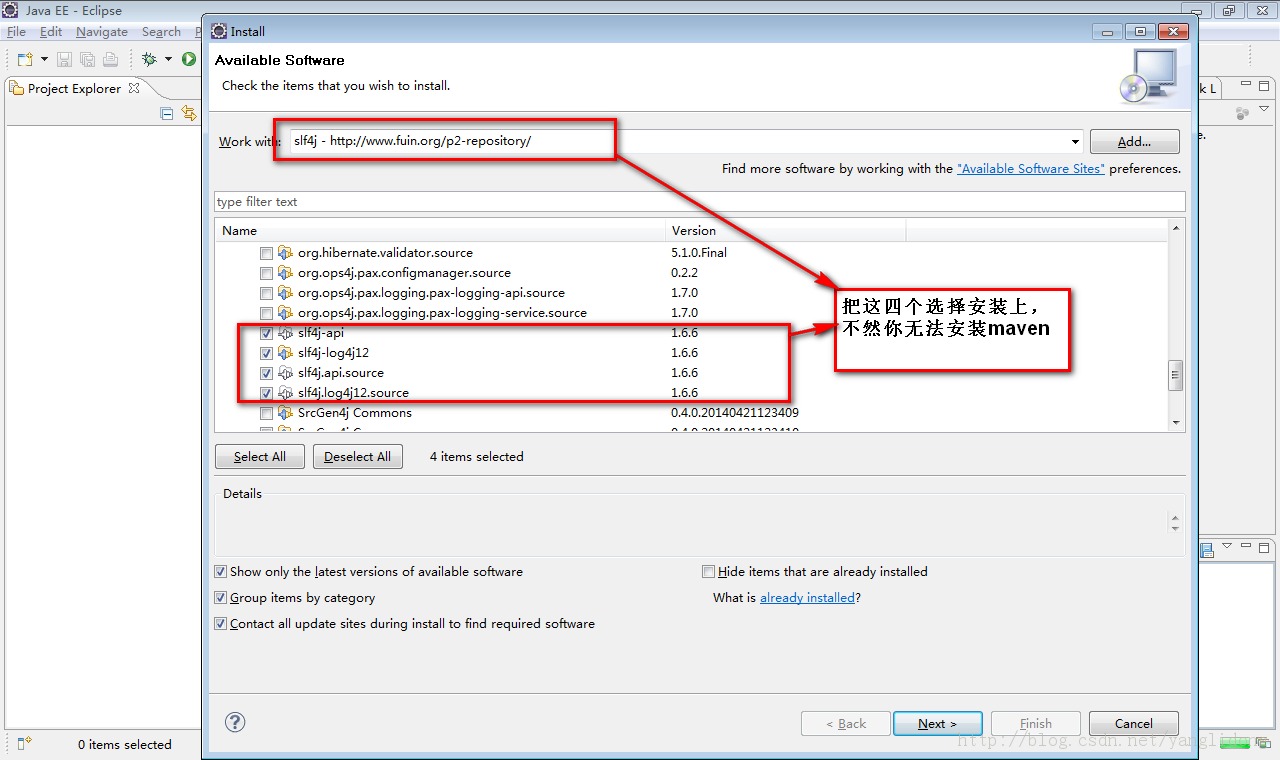Image resolution: width=1280 pixels, height=760 pixels.
Task: Click the software list vertical scrollbar thumb
Action: pos(1176,375)
